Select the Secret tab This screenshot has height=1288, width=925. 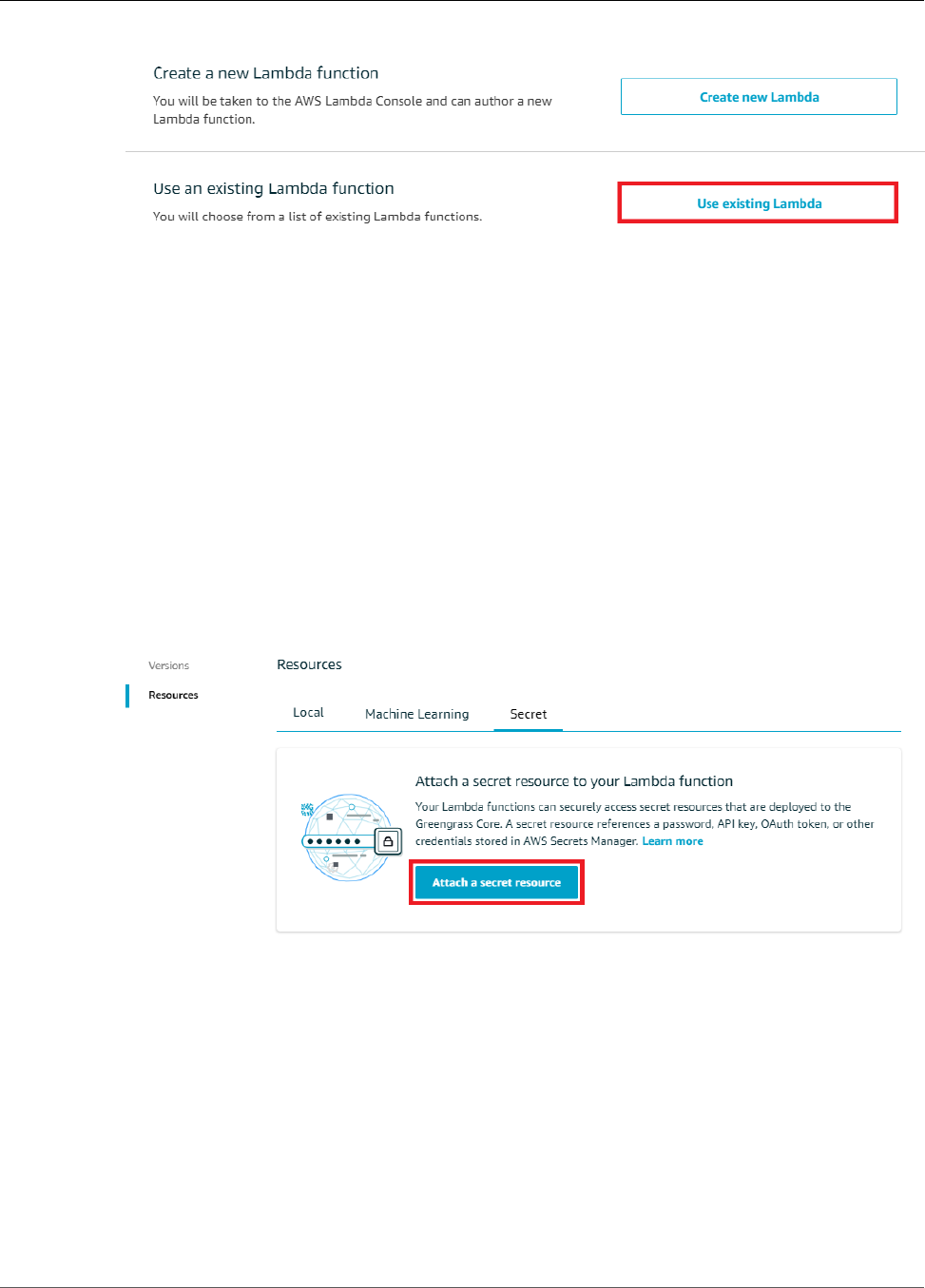click(x=529, y=714)
